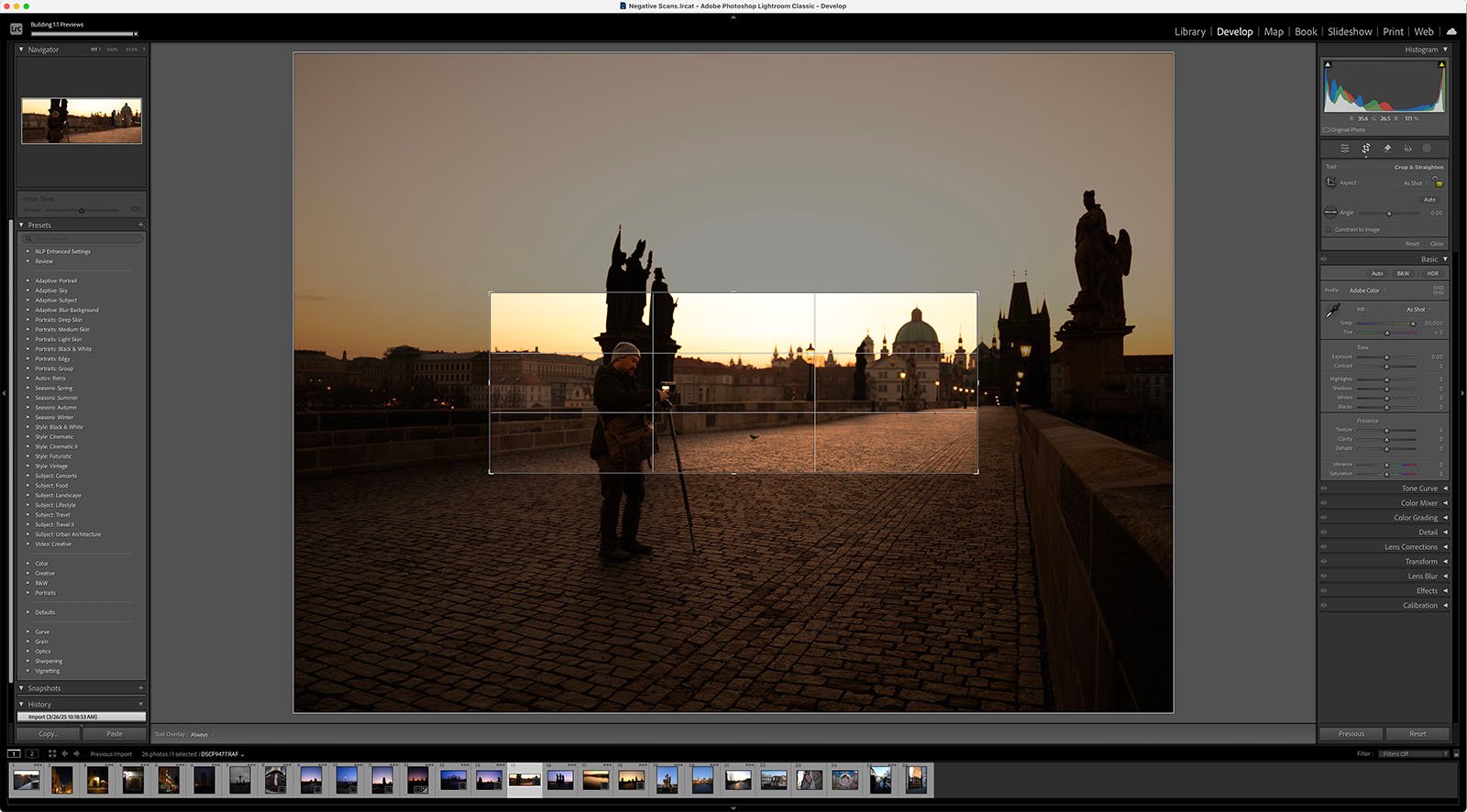
Task: Switch to the Library module
Action: tap(1190, 31)
